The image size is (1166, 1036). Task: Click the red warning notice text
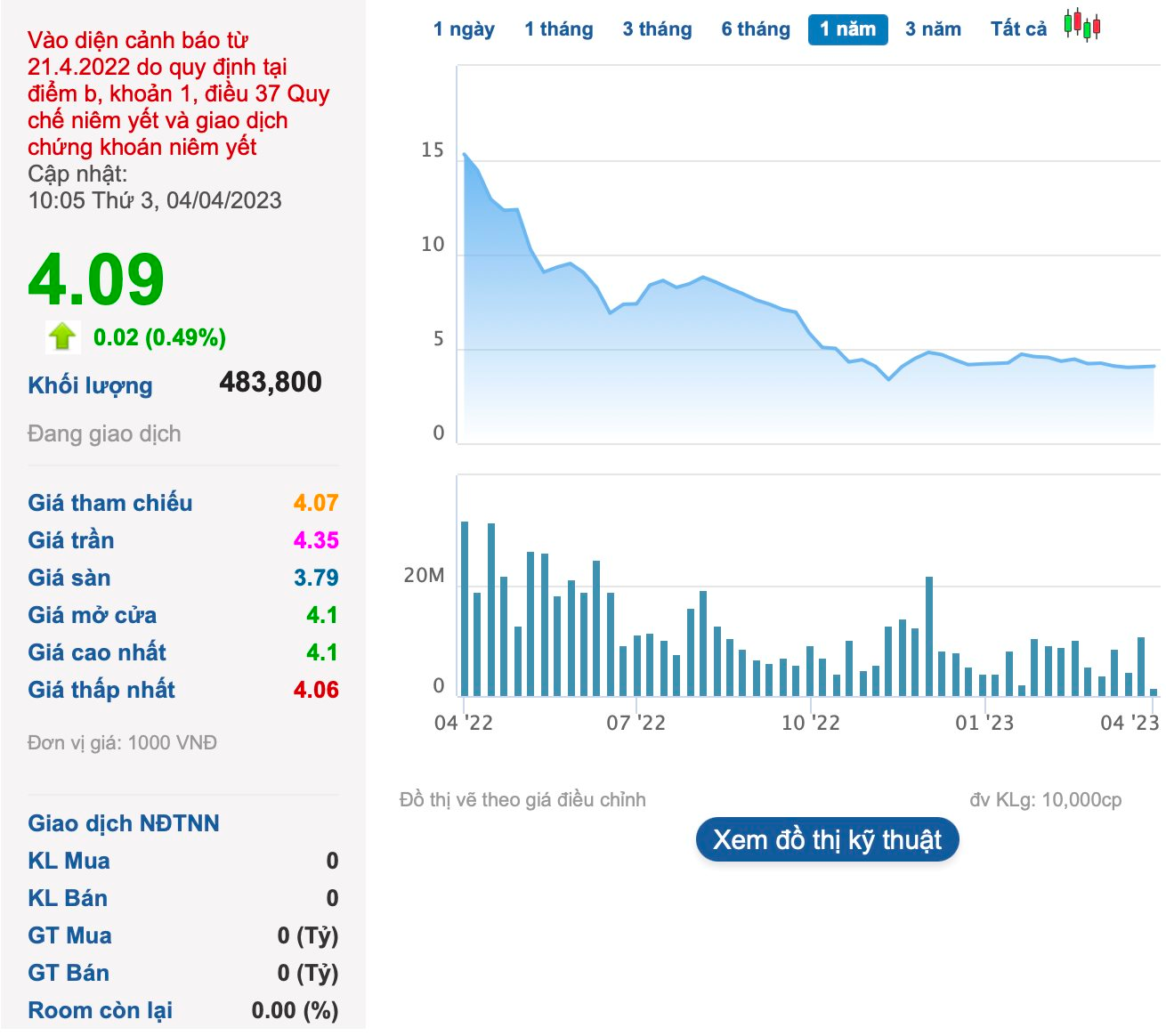coord(178,93)
